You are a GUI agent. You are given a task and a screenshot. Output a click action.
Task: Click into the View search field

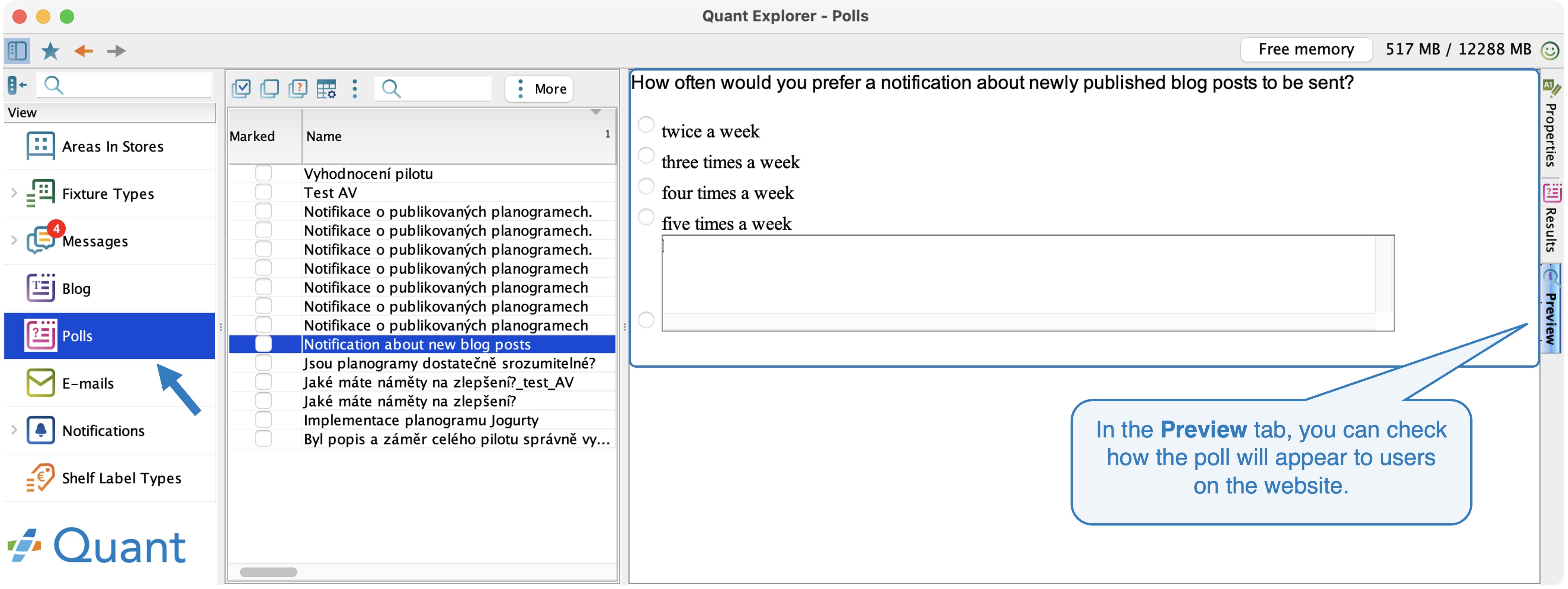point(125,85)
